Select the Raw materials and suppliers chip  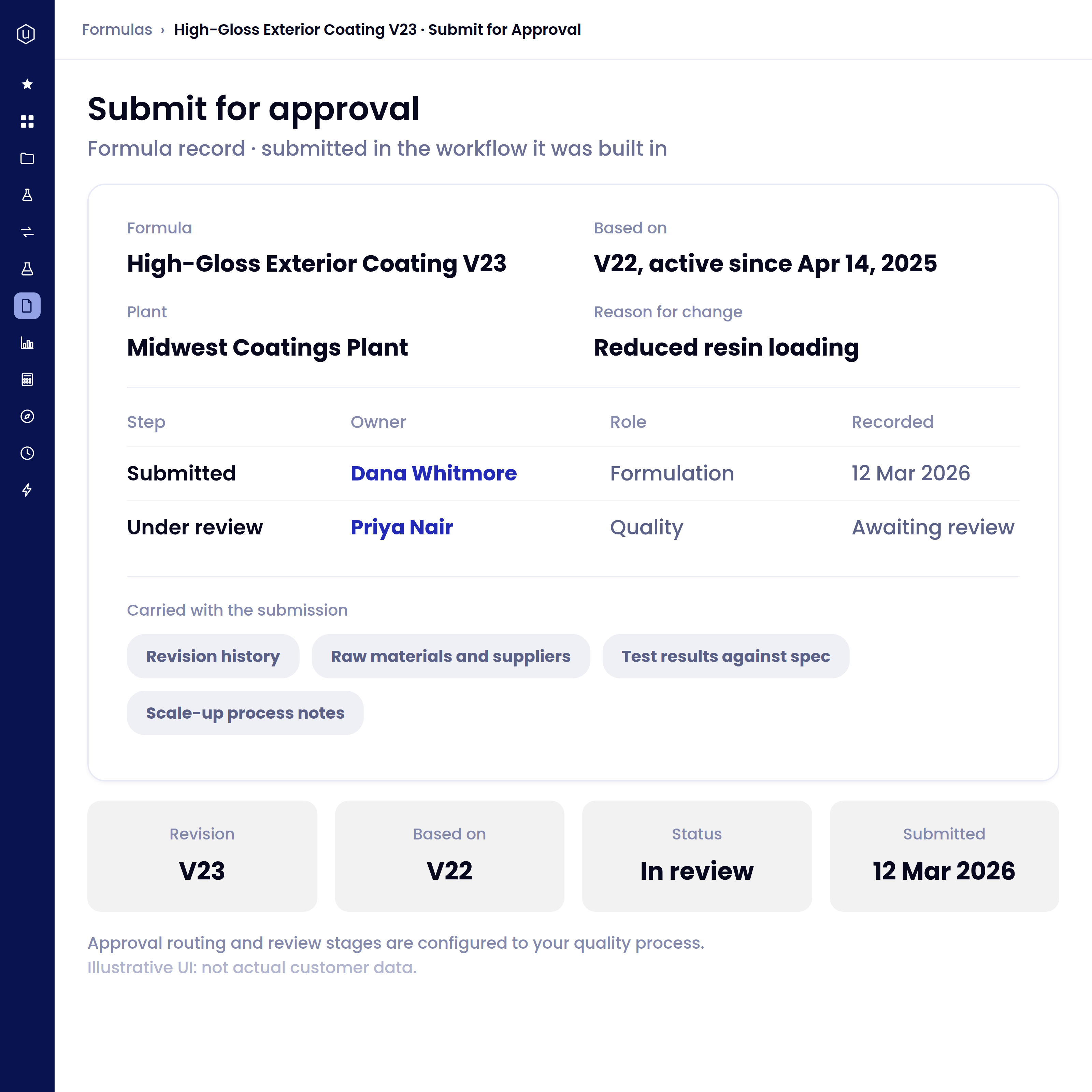point(451,656)
